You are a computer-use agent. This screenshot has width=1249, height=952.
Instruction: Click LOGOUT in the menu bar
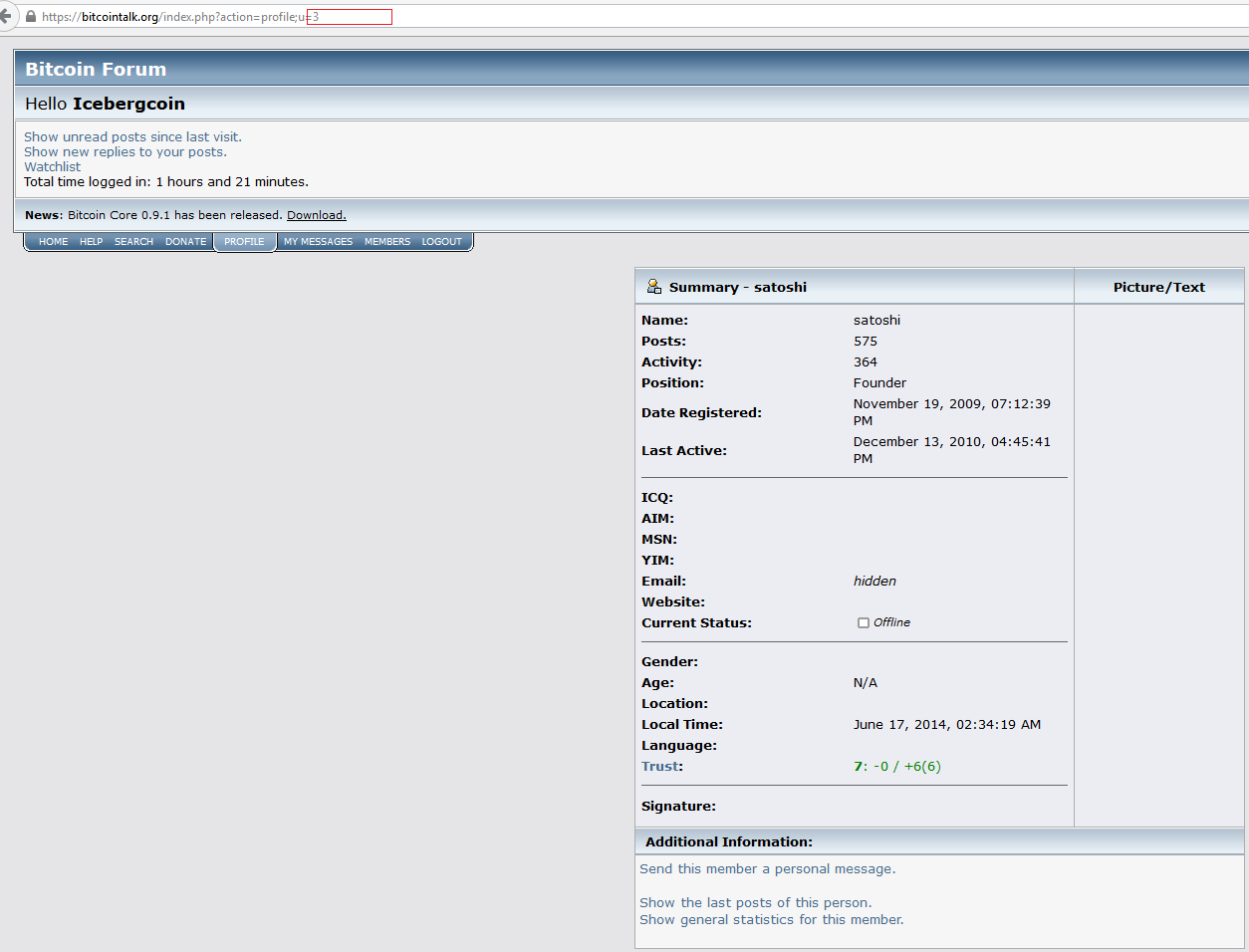442,242
